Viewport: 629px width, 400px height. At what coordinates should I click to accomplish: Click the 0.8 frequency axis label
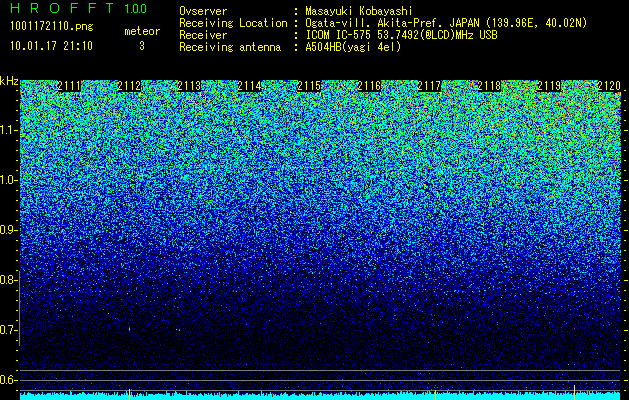coord(8,280)
